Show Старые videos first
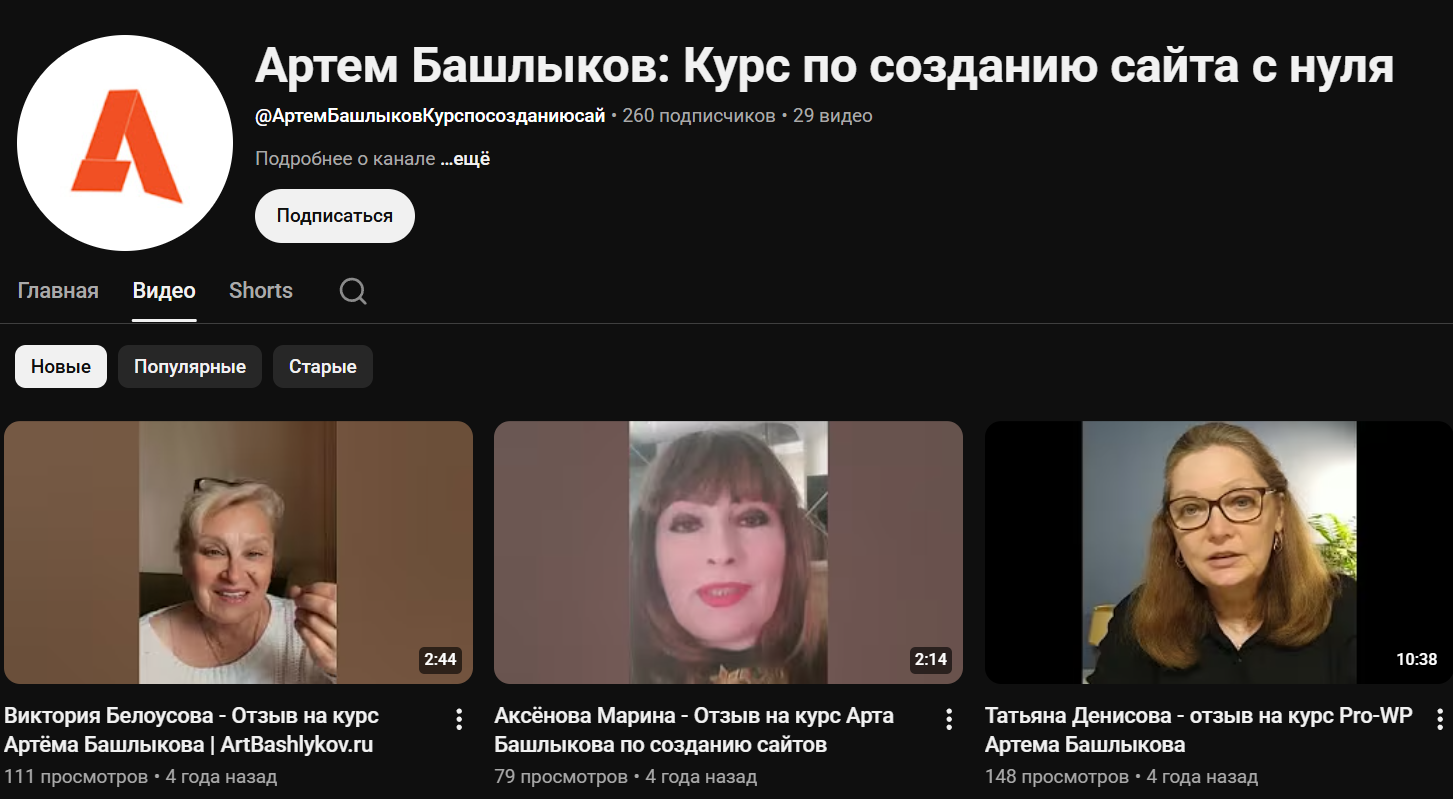 click(323, 367)
